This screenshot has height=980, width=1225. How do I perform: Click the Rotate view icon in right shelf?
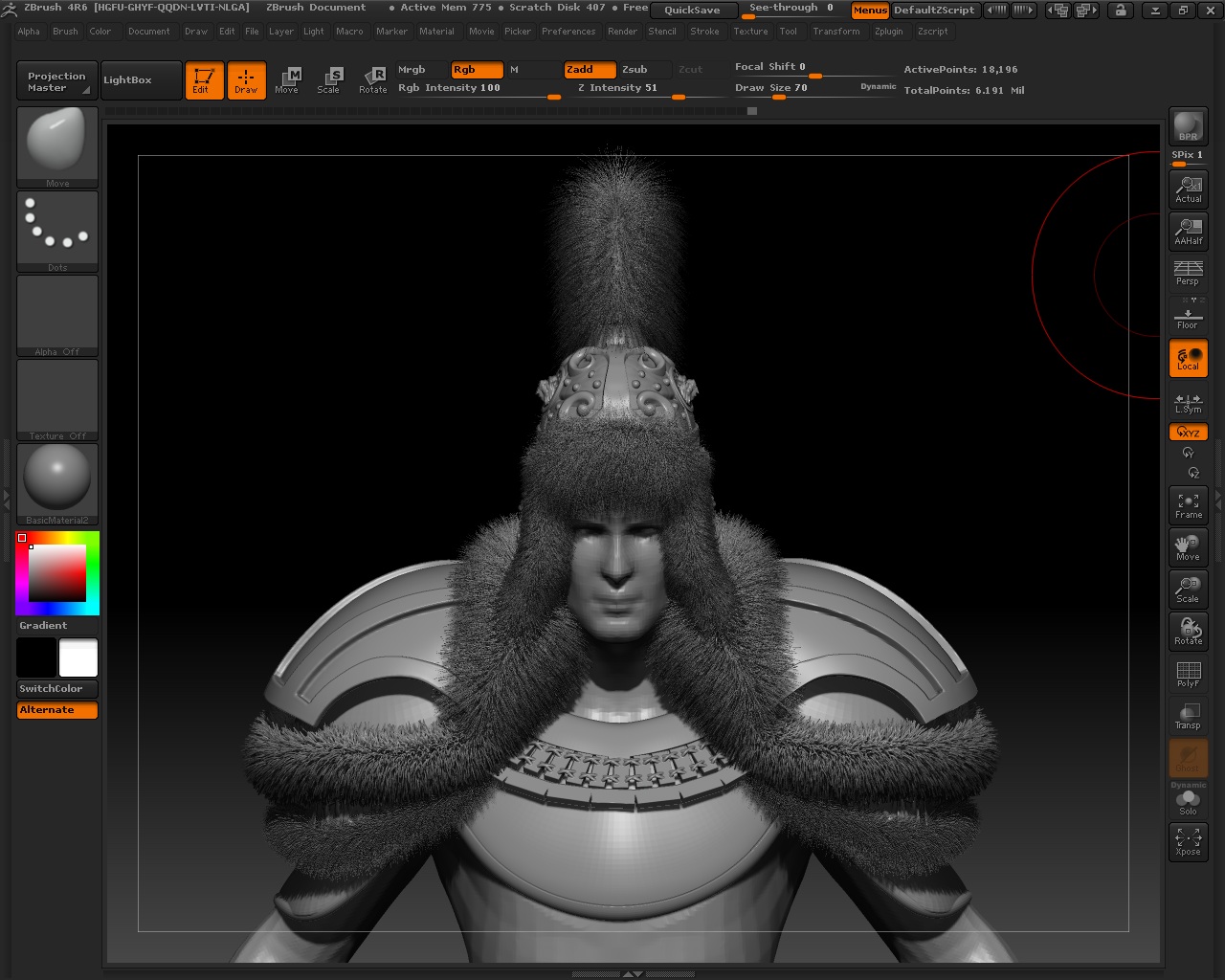[1188, 631]
